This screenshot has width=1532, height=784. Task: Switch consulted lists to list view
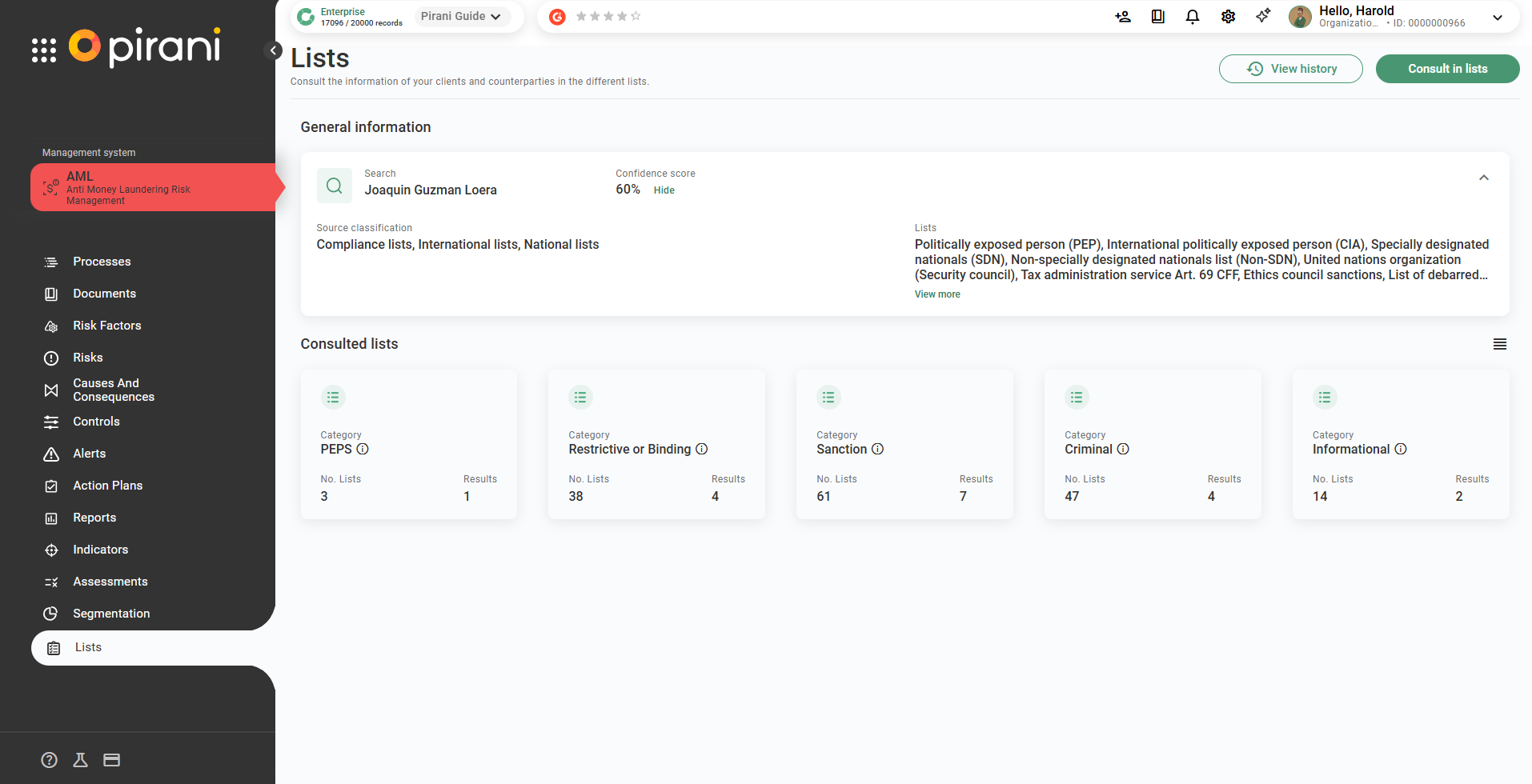click(x=1499, y=344)
